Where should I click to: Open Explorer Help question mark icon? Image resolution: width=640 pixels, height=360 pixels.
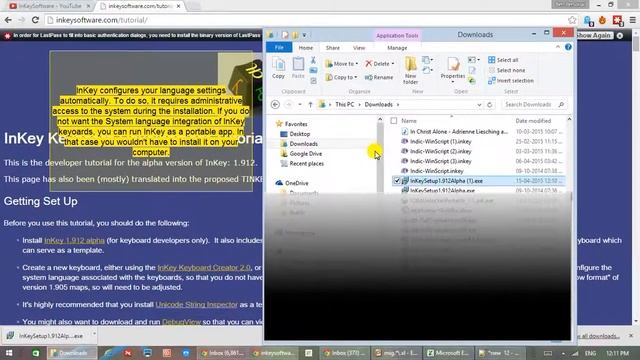tap(568, 47)
